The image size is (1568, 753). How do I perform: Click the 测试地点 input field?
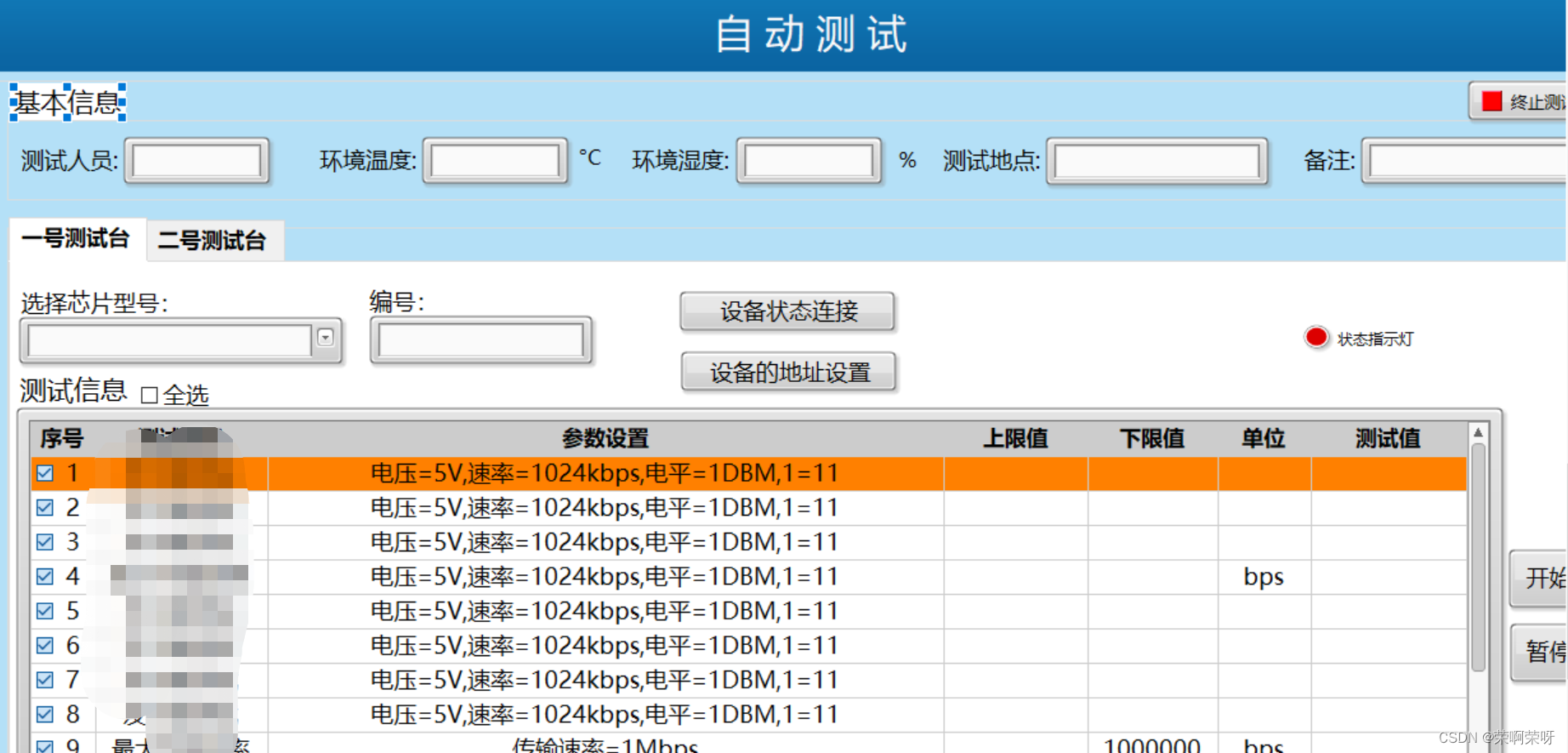click(1157, 161)
